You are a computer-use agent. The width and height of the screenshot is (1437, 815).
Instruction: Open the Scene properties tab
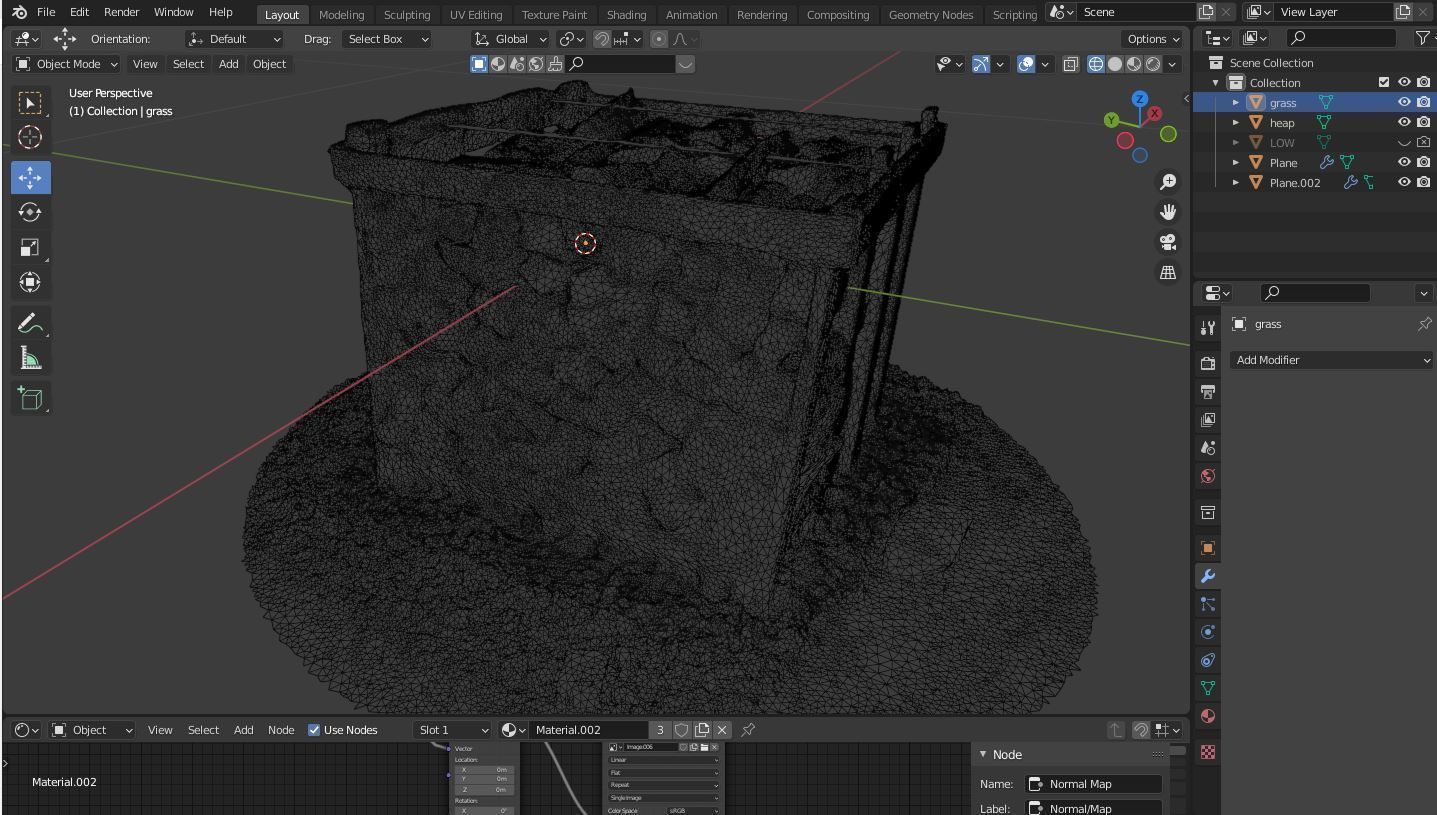tap(1208, 447)
